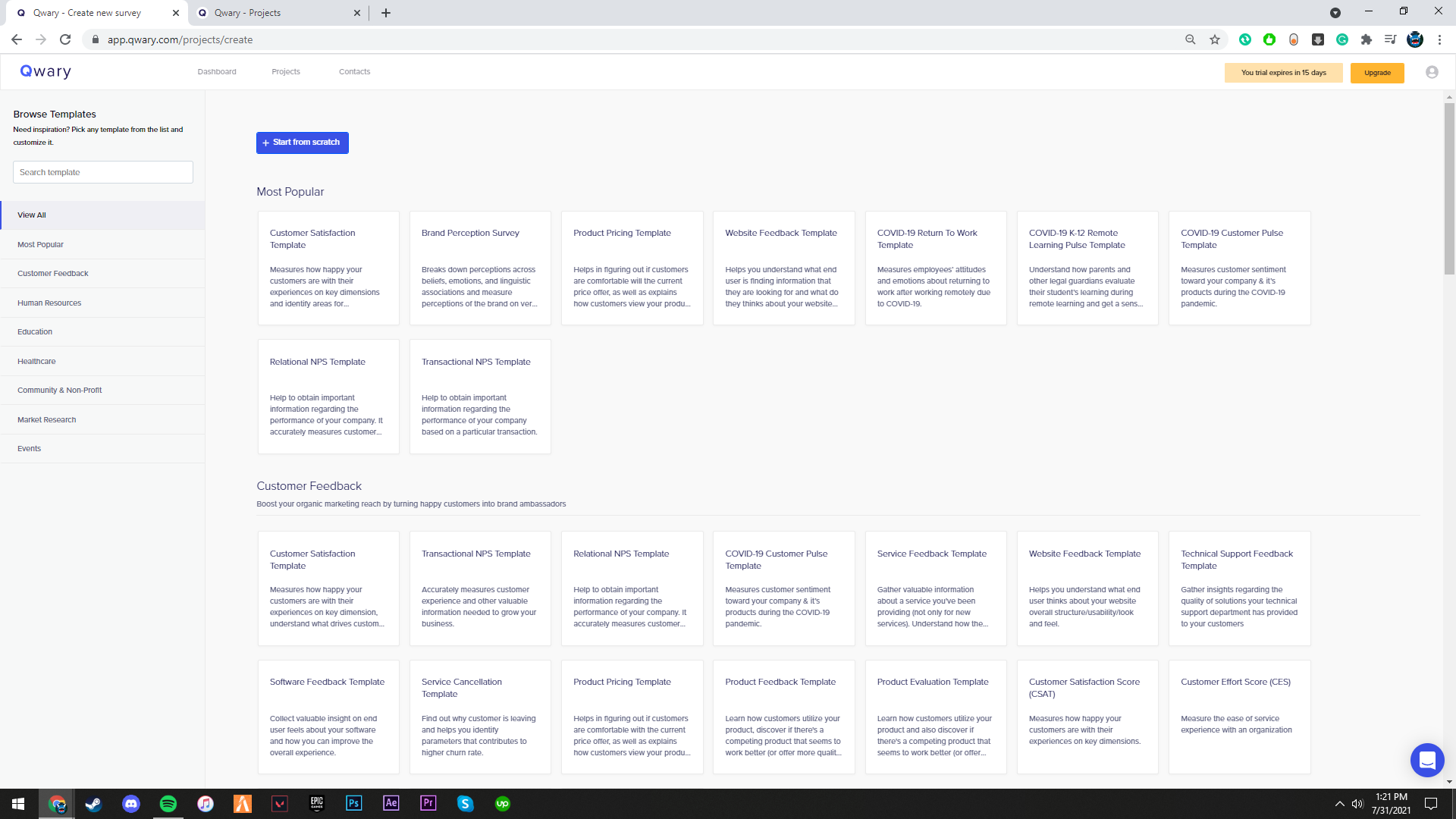This screenshot has width=1456, height=819.
Task: Open the Brand Perception Survey template card
Action: pyautogui.click(x=480, y=268)
